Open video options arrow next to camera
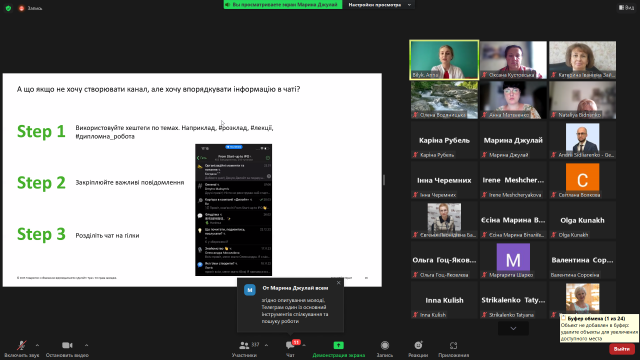This screenshot has height=360, width=640. 86,345
